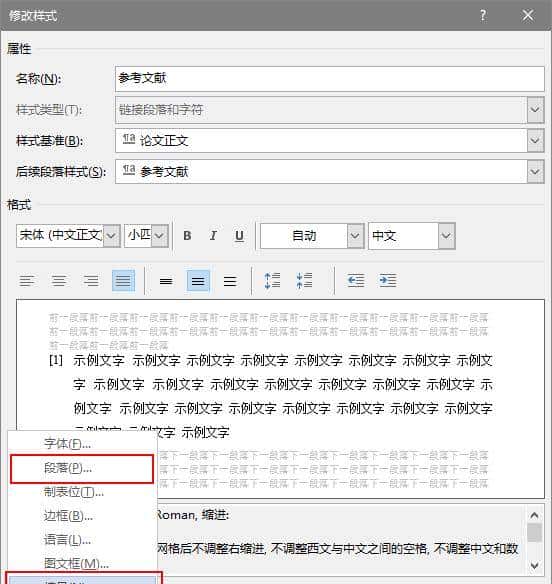This screenshot has height=584, width=552.
Task: Choose 边框(B)... from format menu
Action: pyautogui.click(x=82, y=516)
